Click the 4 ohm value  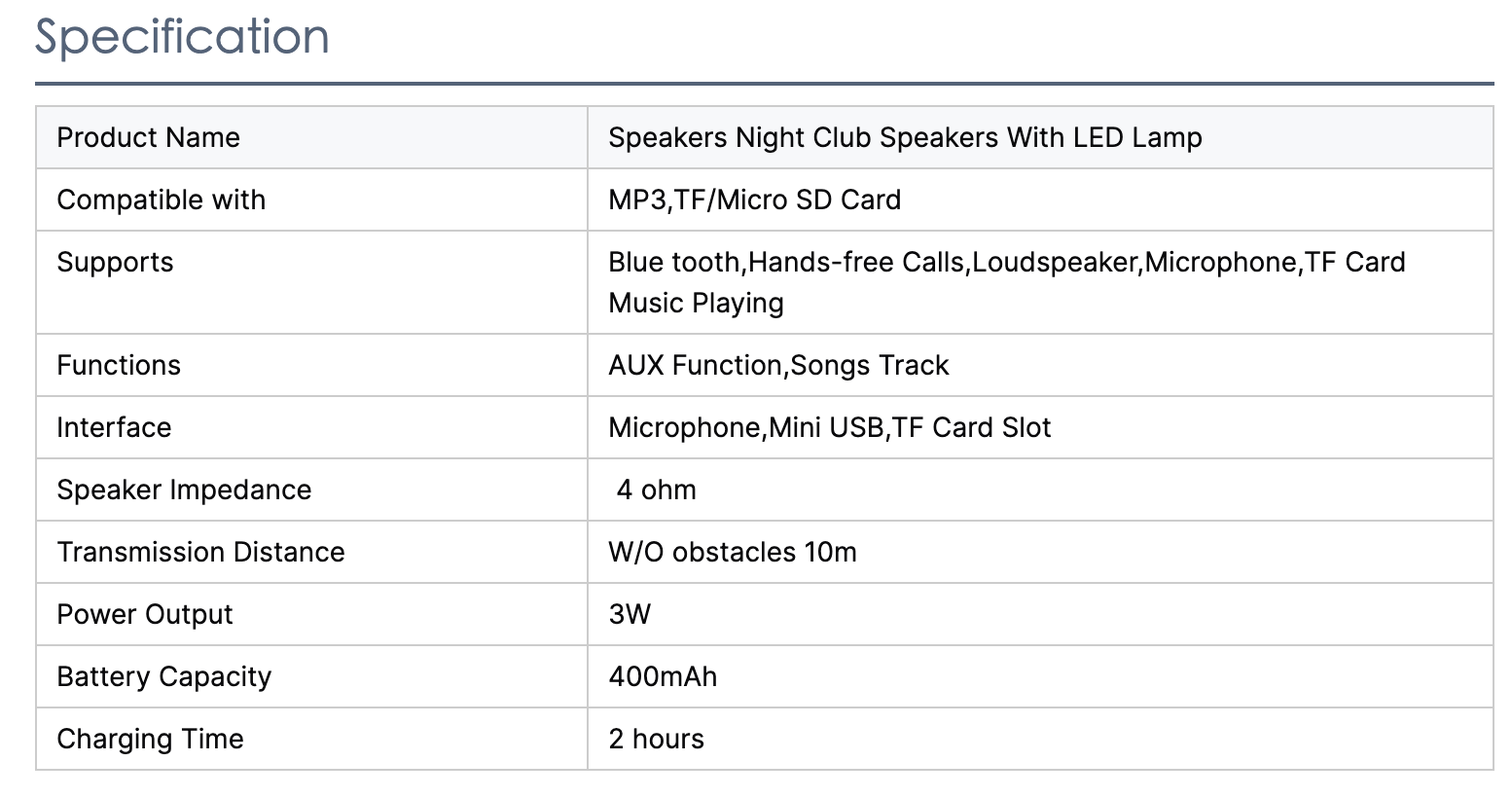pos(656,490)
